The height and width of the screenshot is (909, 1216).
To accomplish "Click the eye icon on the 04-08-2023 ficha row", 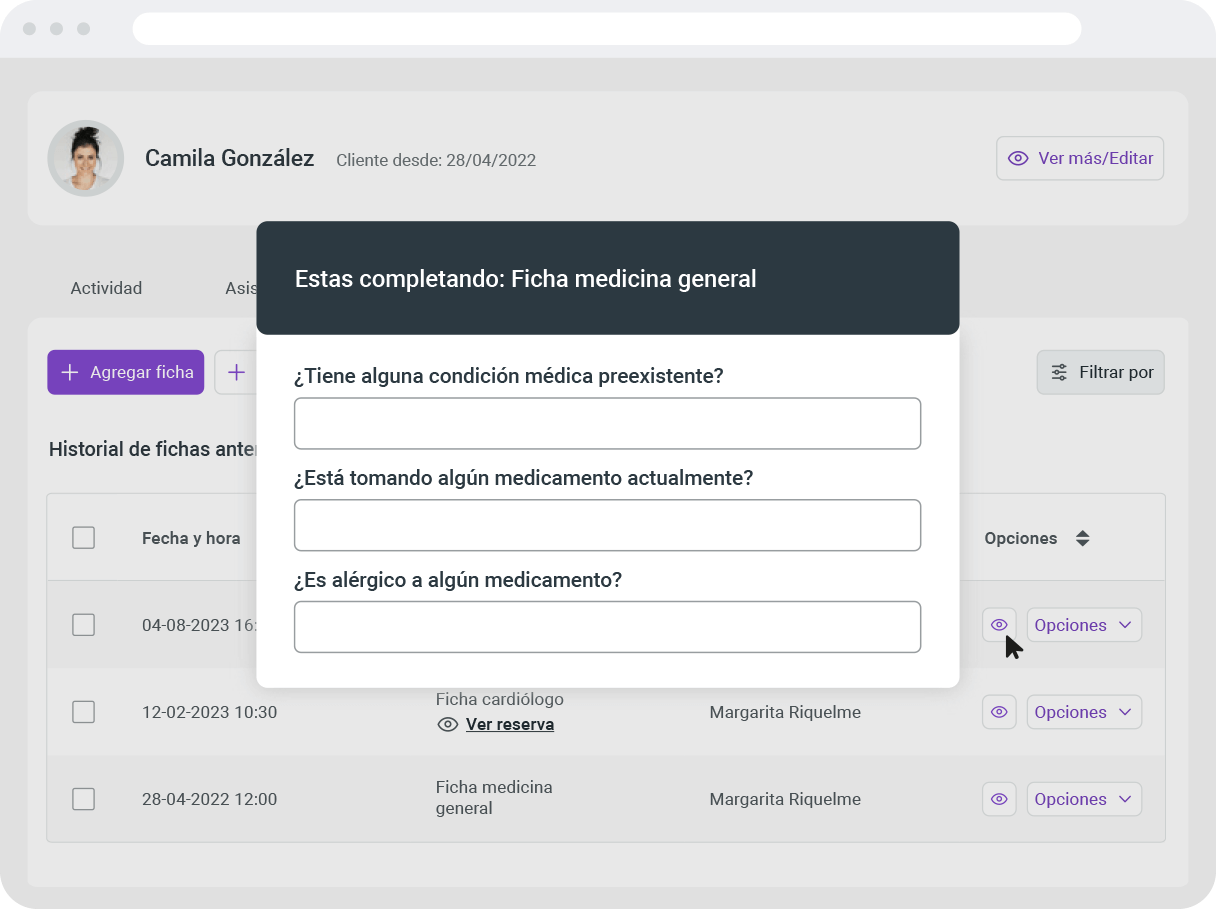I will pyautogui.click(x=998, y=624).
